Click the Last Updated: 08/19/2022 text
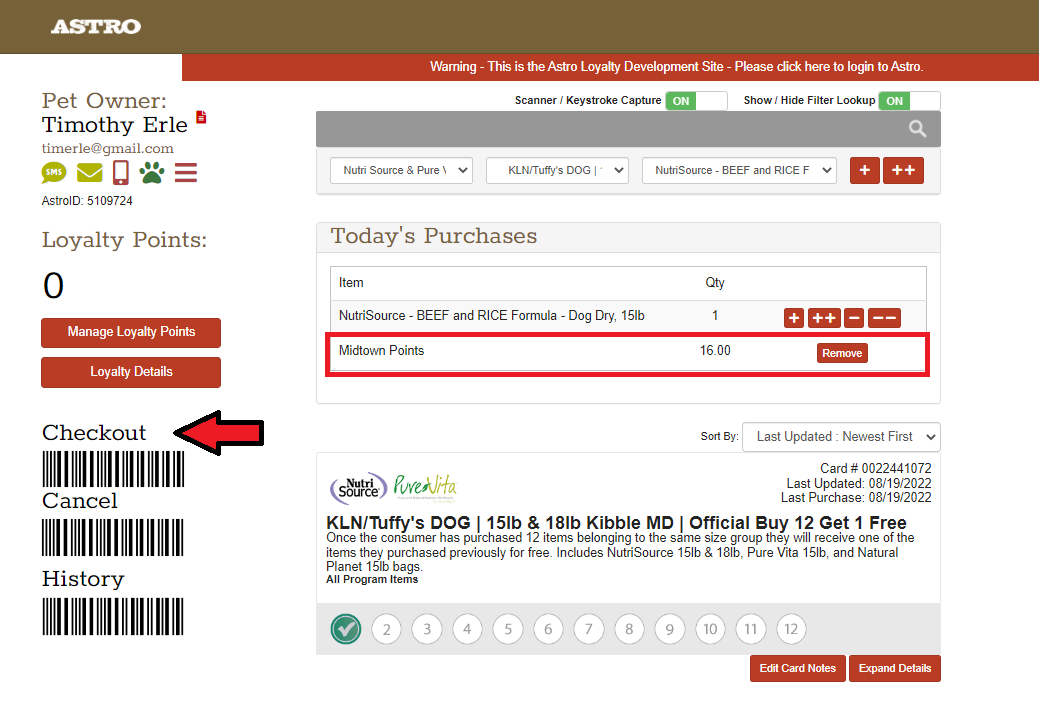 tap(859, 484)
